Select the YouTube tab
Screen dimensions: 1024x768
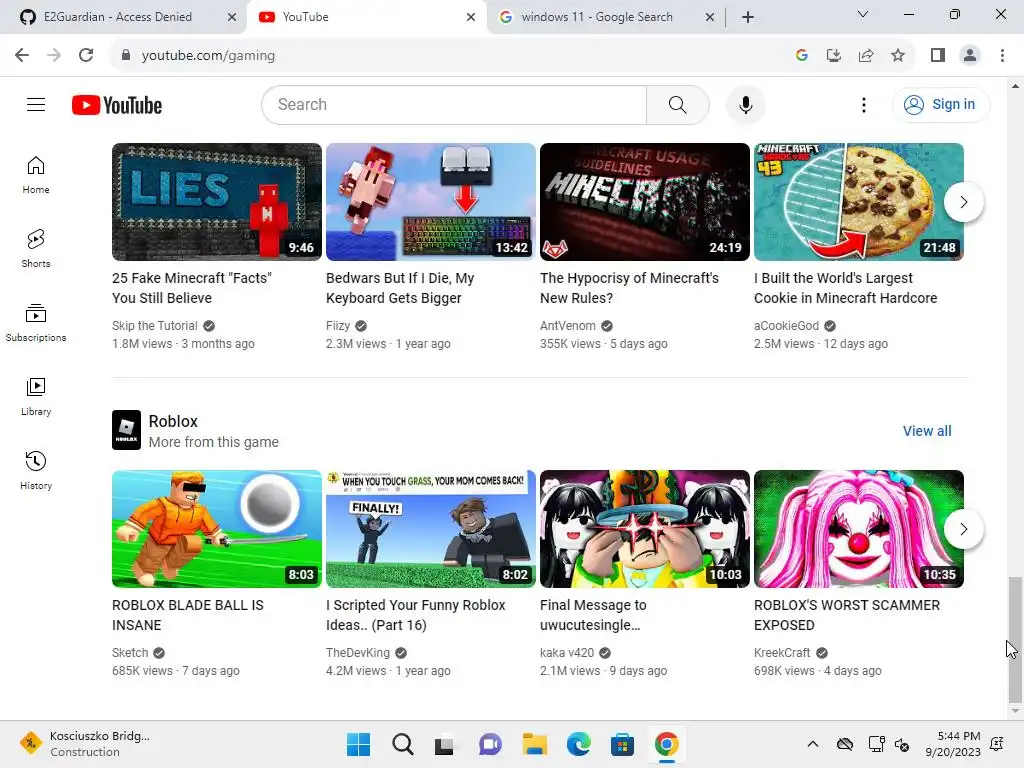point(366,17)
